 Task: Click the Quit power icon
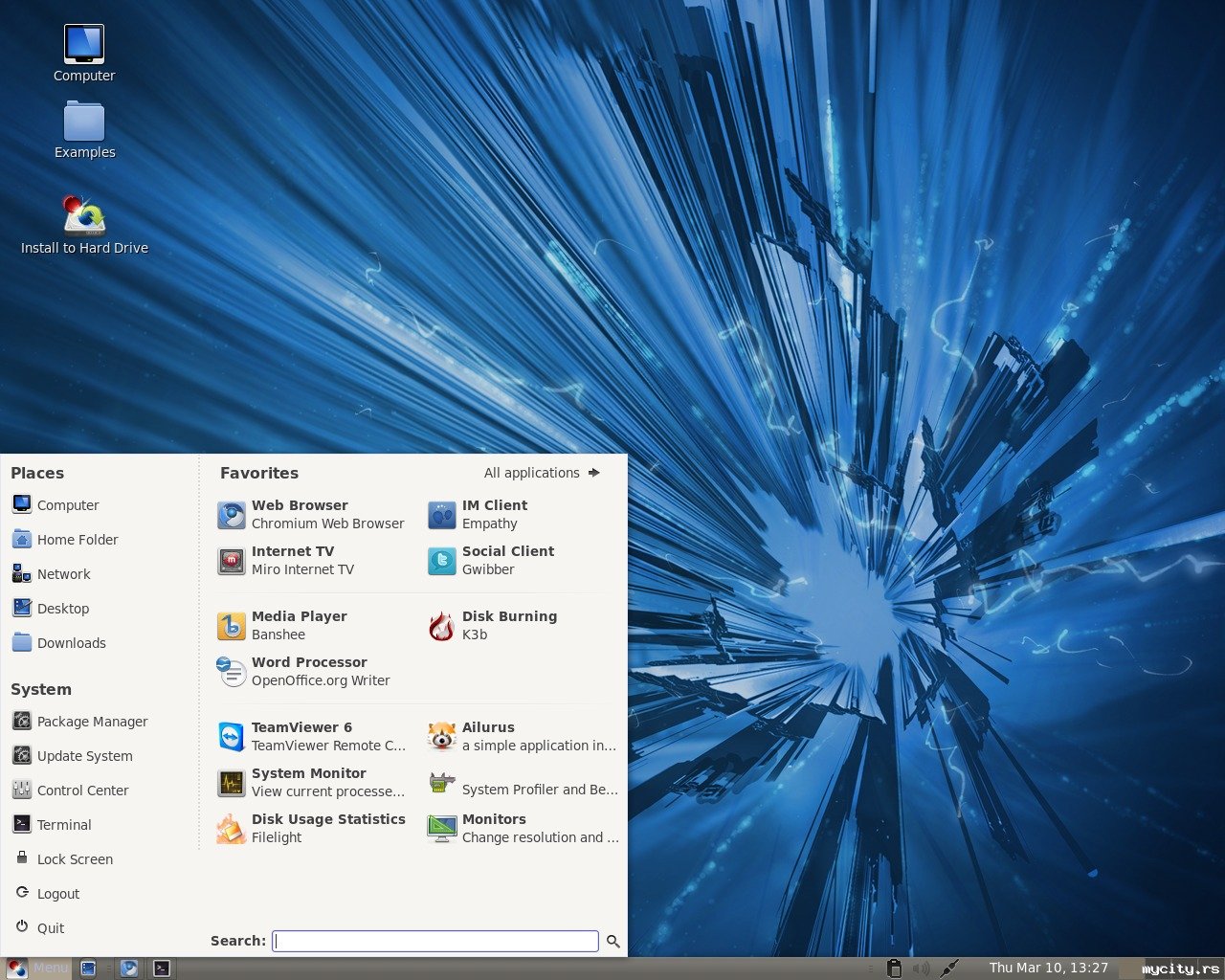click(x=21, y=927)
